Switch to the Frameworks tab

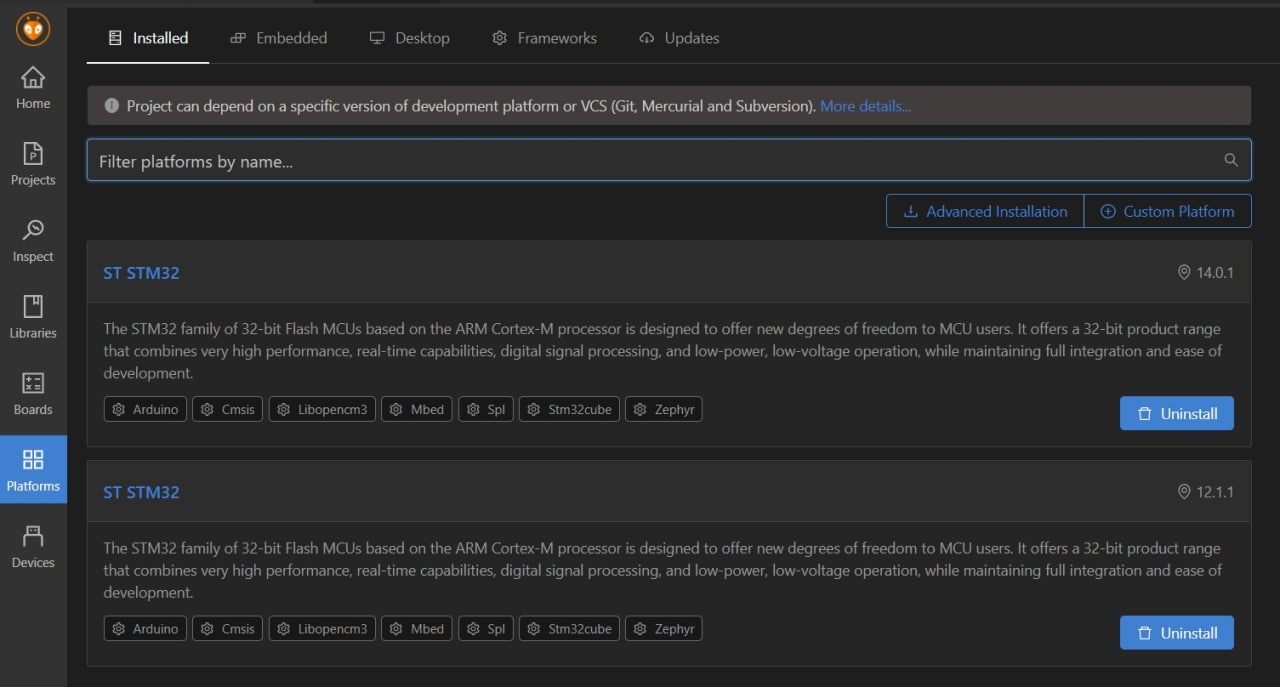(544, 38)
